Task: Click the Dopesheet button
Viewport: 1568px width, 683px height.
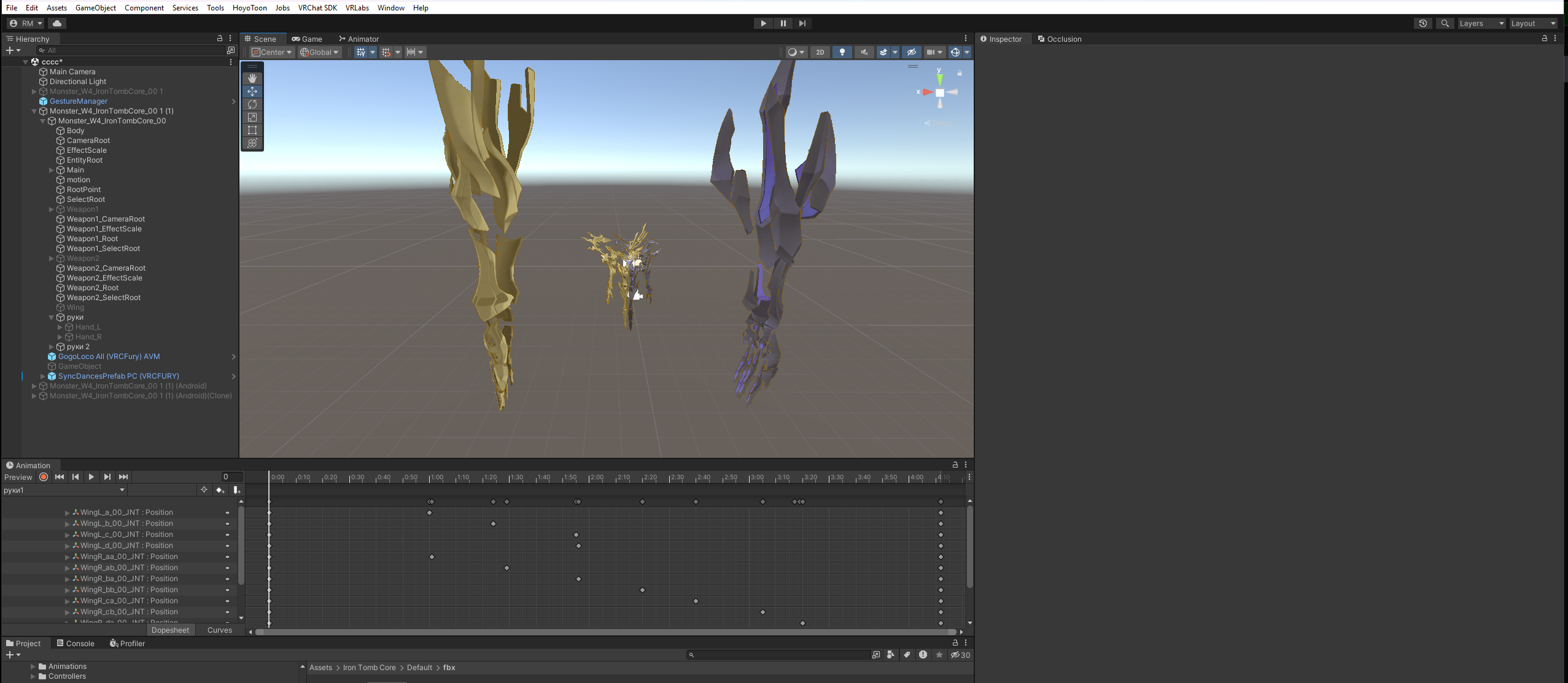Action: (170, 630)
